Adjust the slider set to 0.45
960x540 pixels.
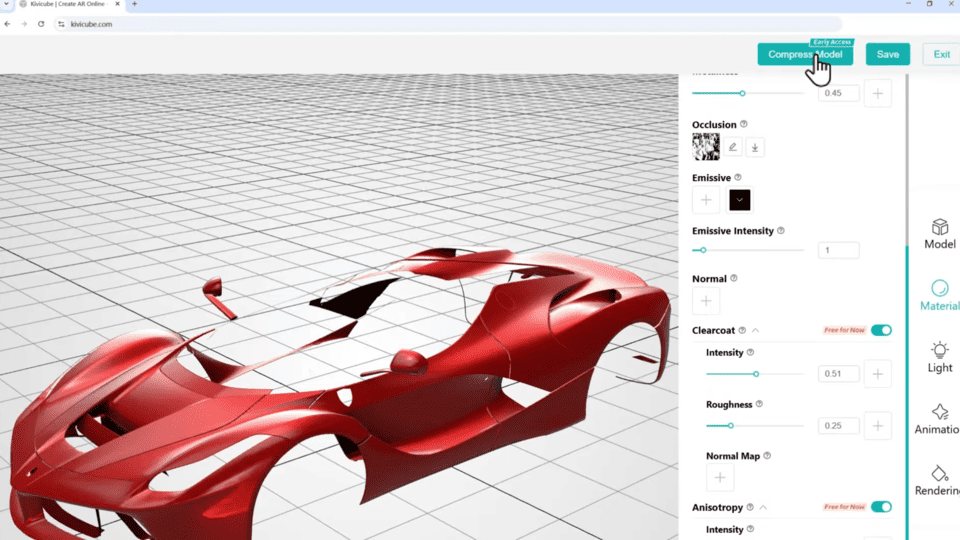pyautogui.click(x=747, y=94)
